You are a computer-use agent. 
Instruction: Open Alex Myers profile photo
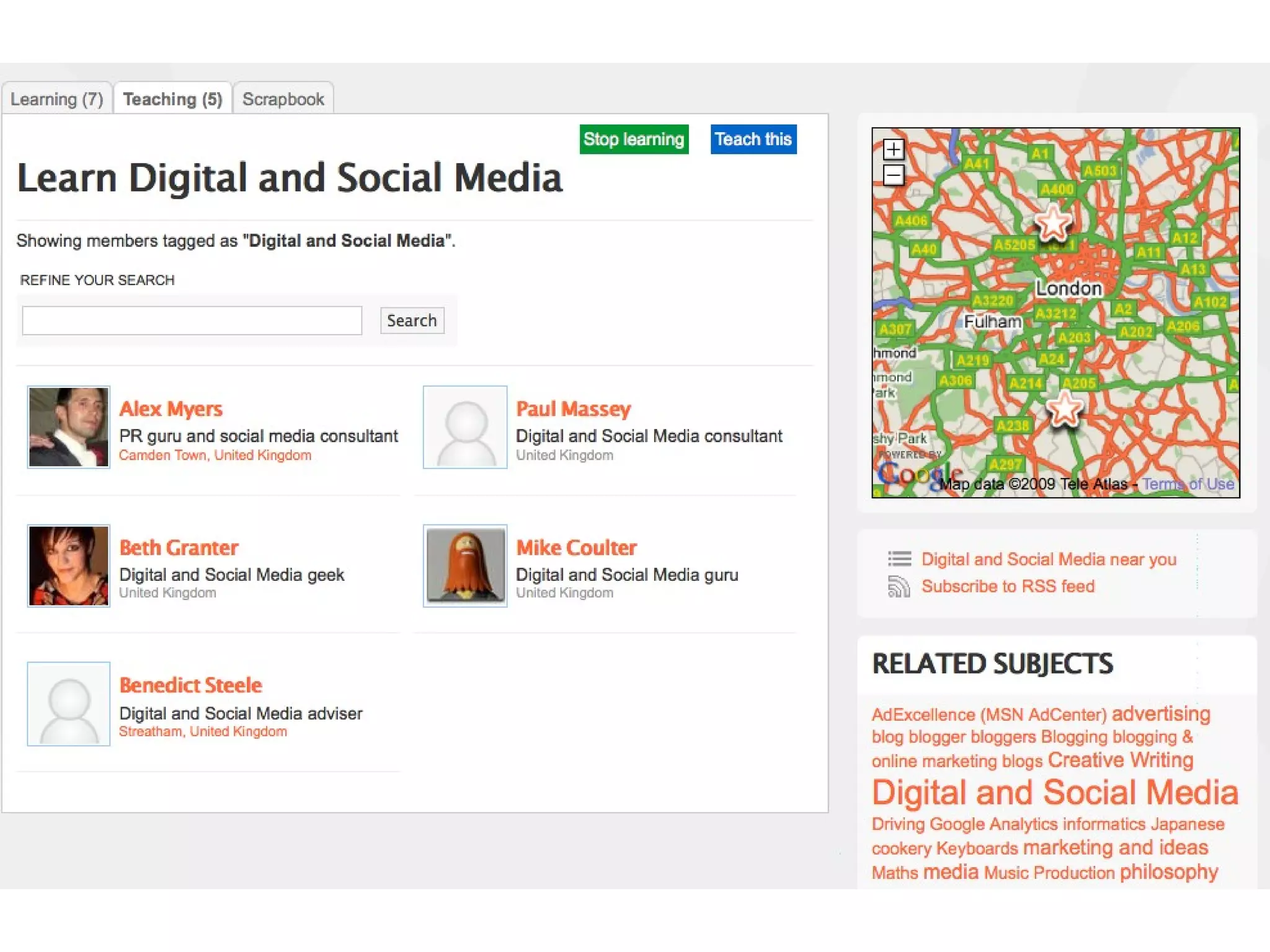coord(68,427)
